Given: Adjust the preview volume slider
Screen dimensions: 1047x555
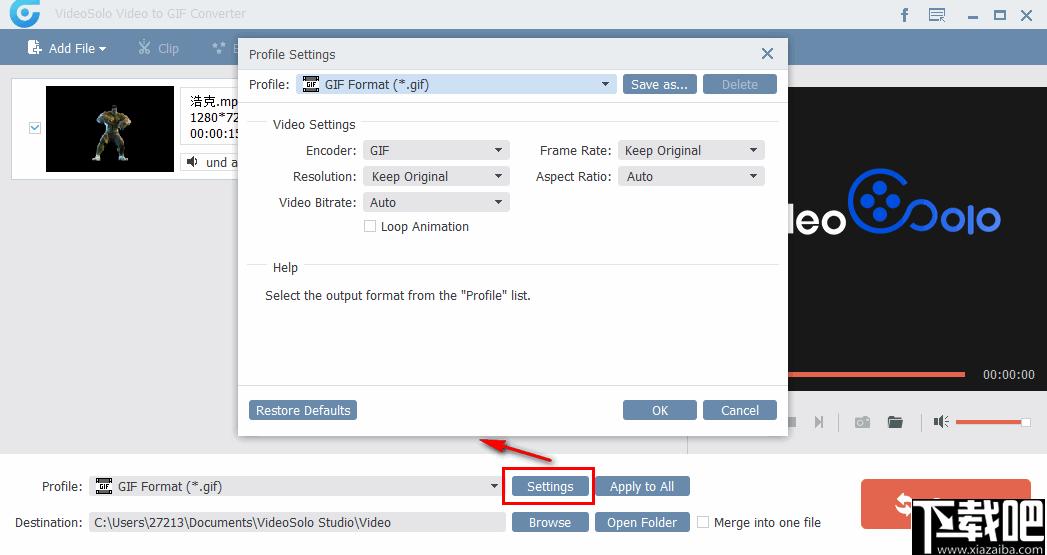Looking at the screenshot, I should click(x=993, y=422).
